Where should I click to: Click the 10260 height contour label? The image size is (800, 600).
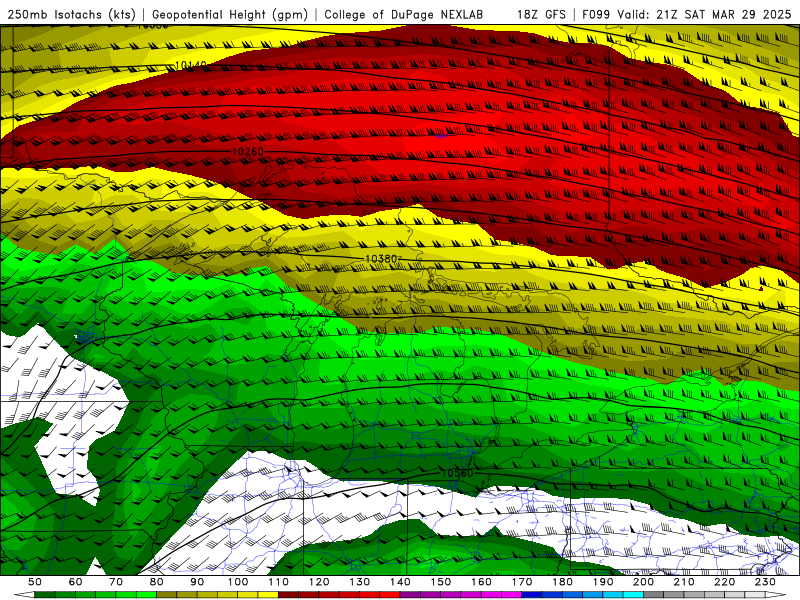(247, 152)
